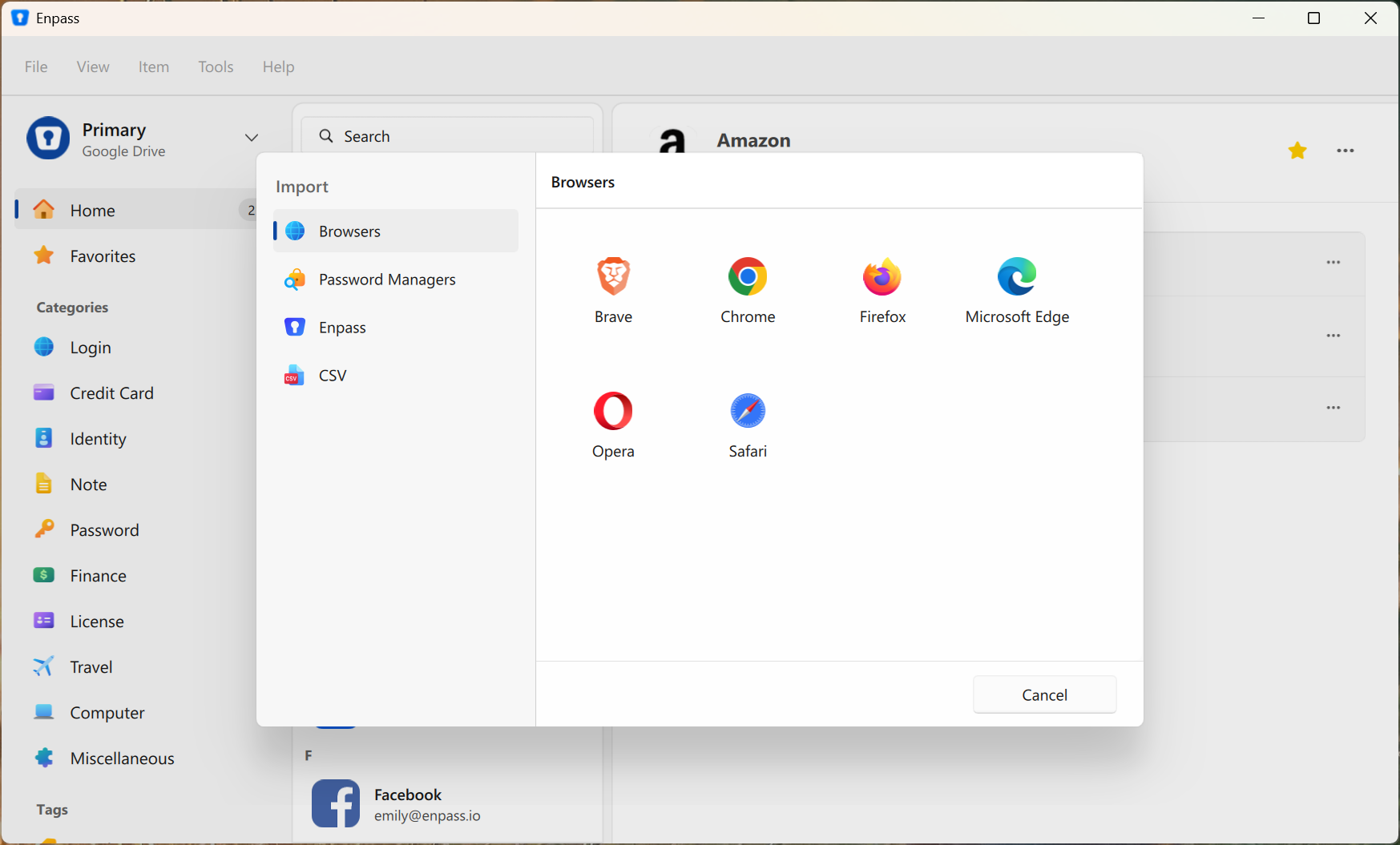Select Microsoft Edge browser icon
The image size is (1400, 845).
tap(1017, 277)
